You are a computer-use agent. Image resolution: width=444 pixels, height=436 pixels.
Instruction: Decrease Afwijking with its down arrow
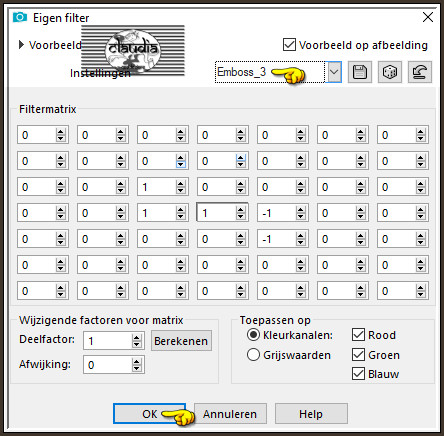click(x=137, y=368)
